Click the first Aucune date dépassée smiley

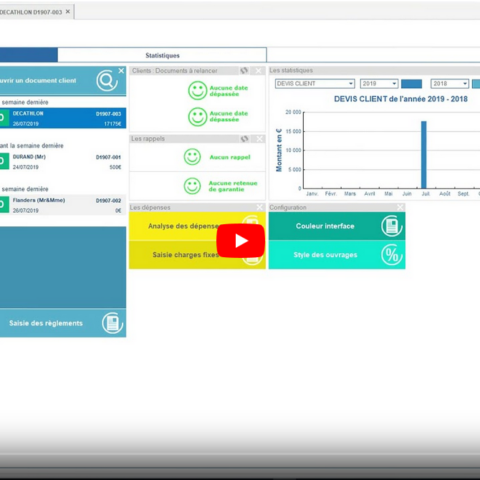197,91
